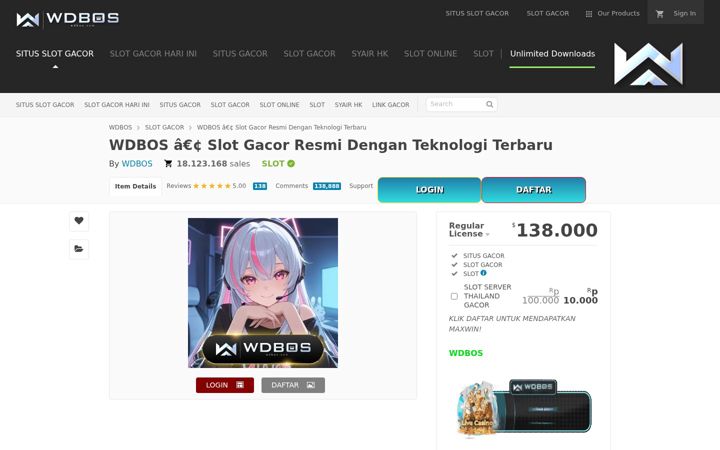Image resolution: width=720 pixels, height=450 pixels.
Task: Open the Reviews tab
Action: click(x=179, y=186)
